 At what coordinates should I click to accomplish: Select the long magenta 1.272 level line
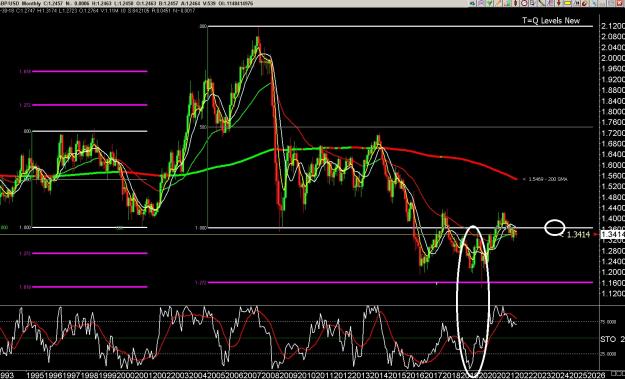coord(400,283)
